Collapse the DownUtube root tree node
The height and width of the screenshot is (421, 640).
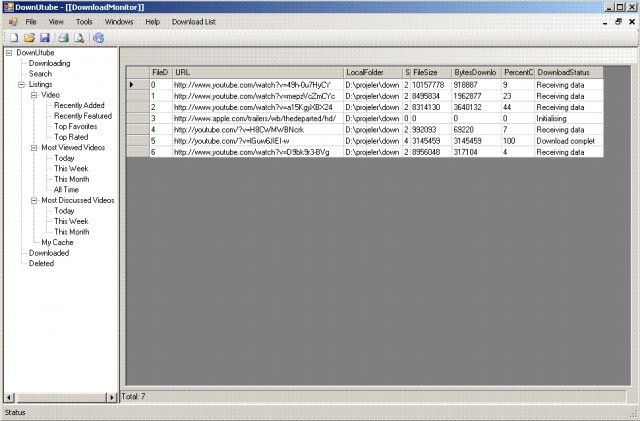[x=9, y=53]
